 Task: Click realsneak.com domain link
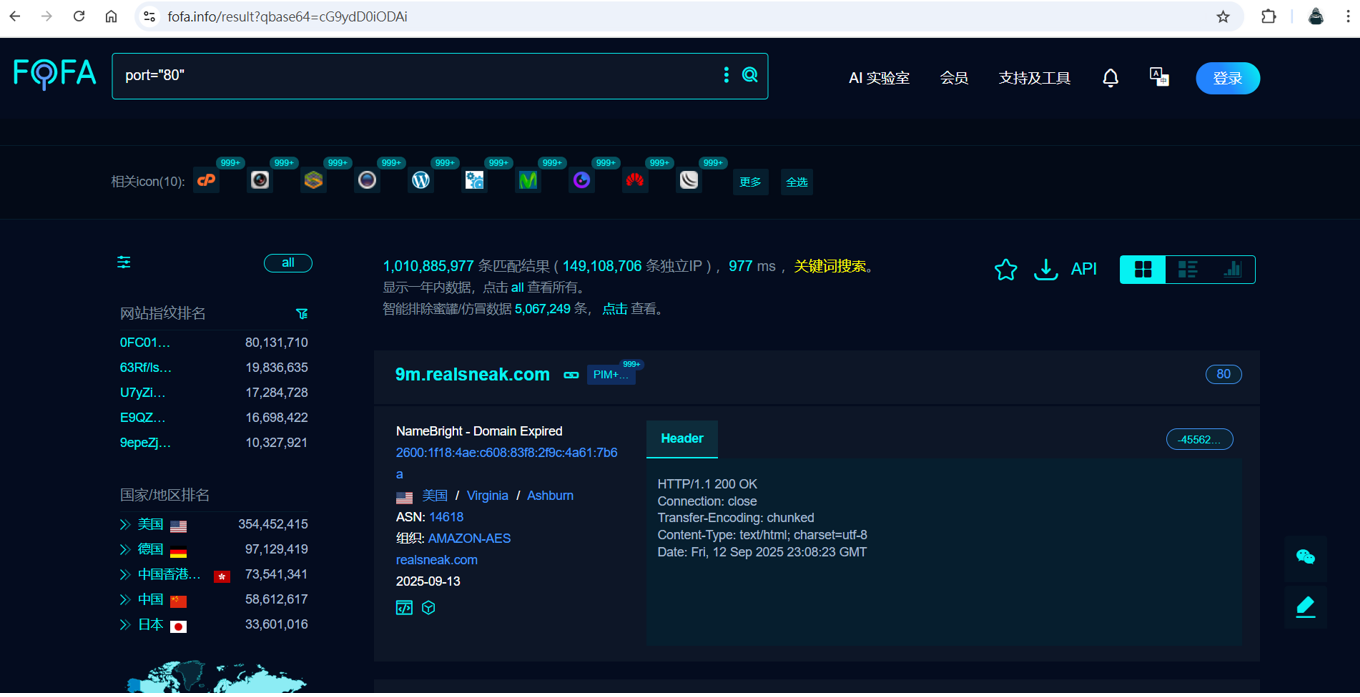[x=437, y=560]
